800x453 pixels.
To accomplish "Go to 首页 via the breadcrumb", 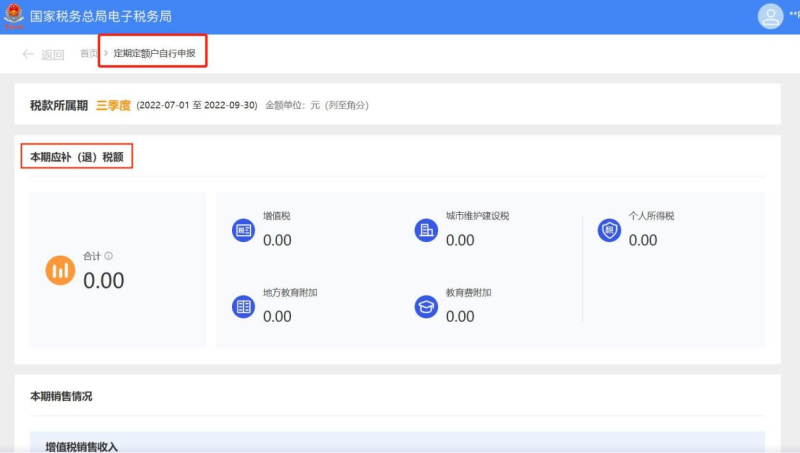I will (89, 54).
